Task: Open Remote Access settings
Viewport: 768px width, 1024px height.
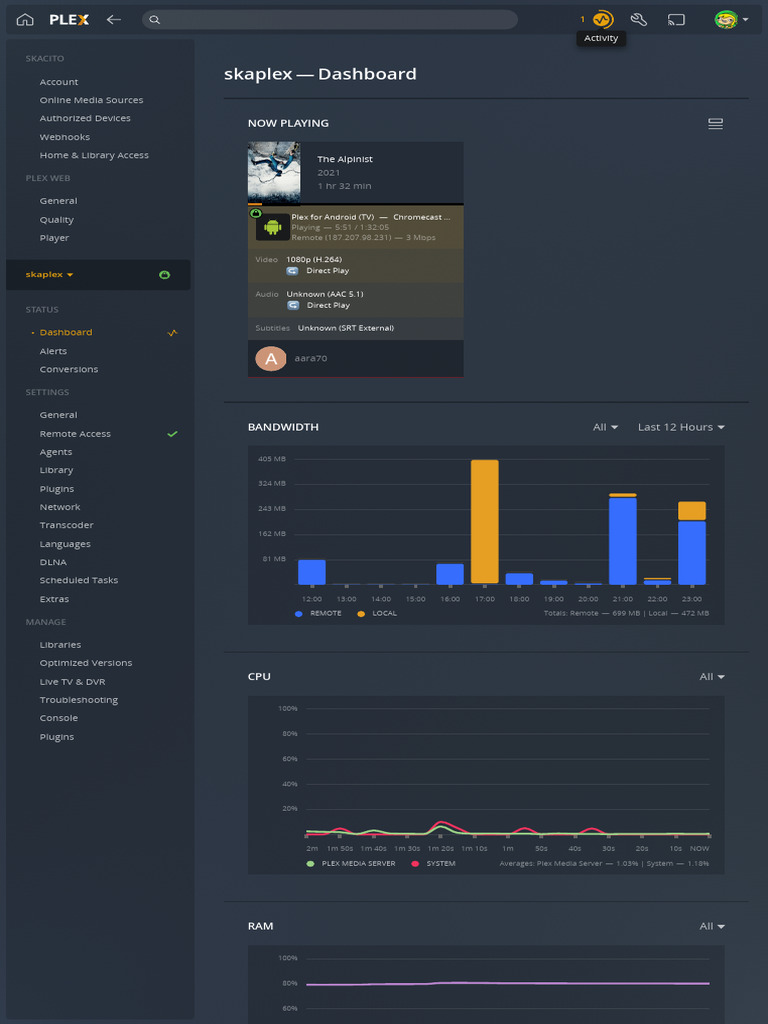Action: [75, 434]
